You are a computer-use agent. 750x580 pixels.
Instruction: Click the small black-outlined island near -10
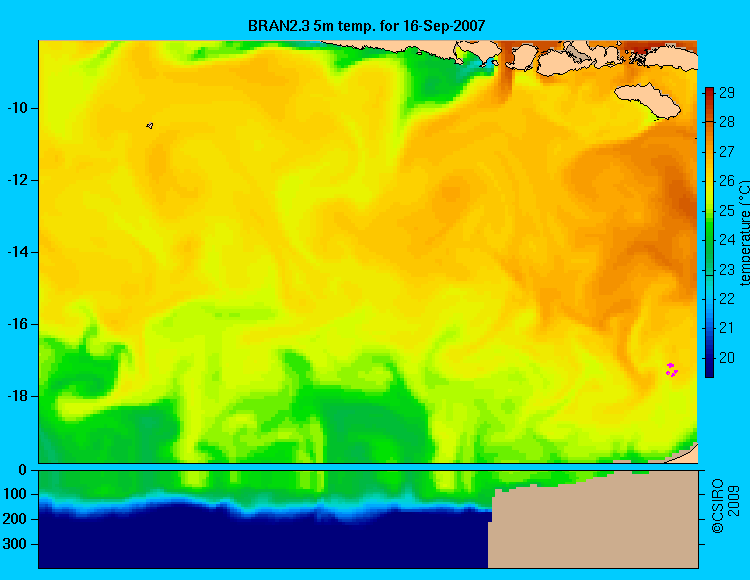(150, 126)
